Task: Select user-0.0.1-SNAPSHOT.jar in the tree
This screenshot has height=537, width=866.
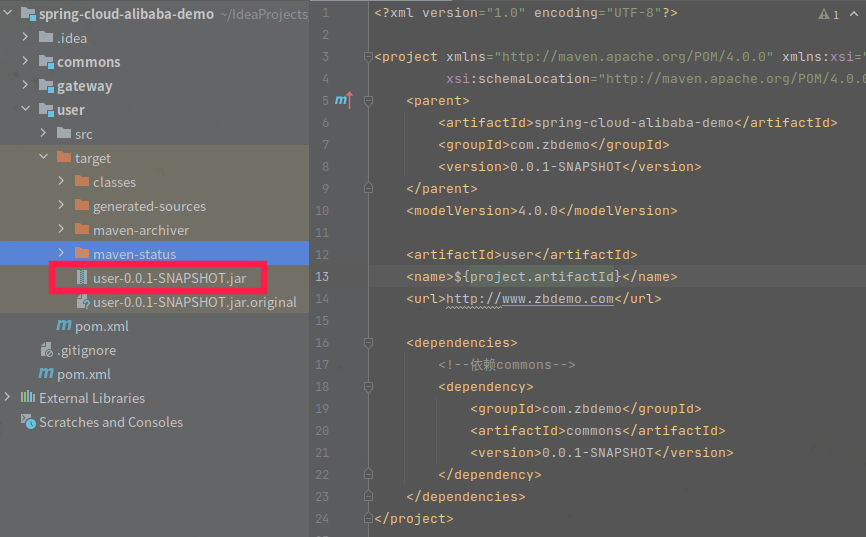Action: (x=169, y=278)
